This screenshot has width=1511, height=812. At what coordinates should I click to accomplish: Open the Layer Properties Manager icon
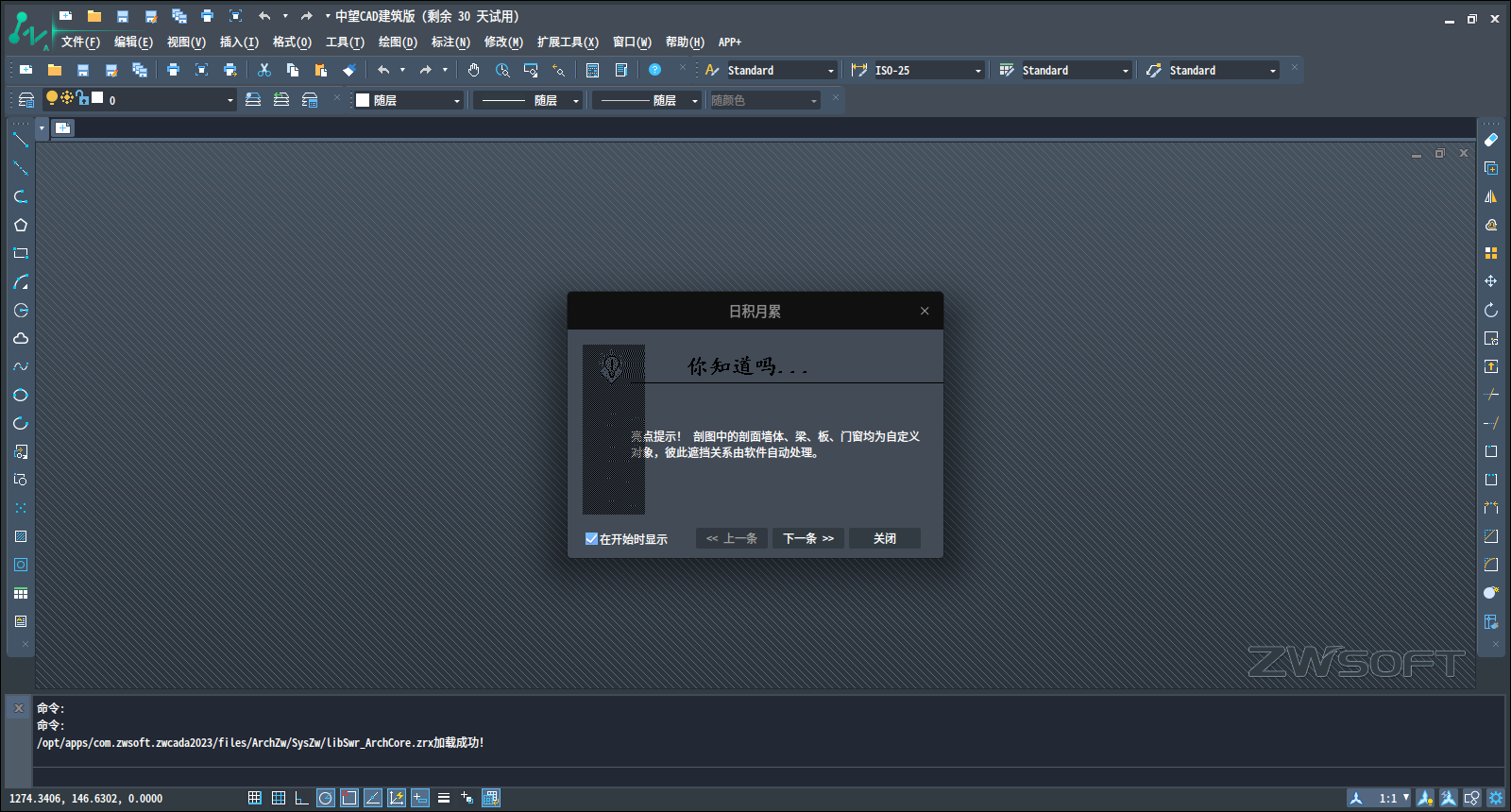26,99
